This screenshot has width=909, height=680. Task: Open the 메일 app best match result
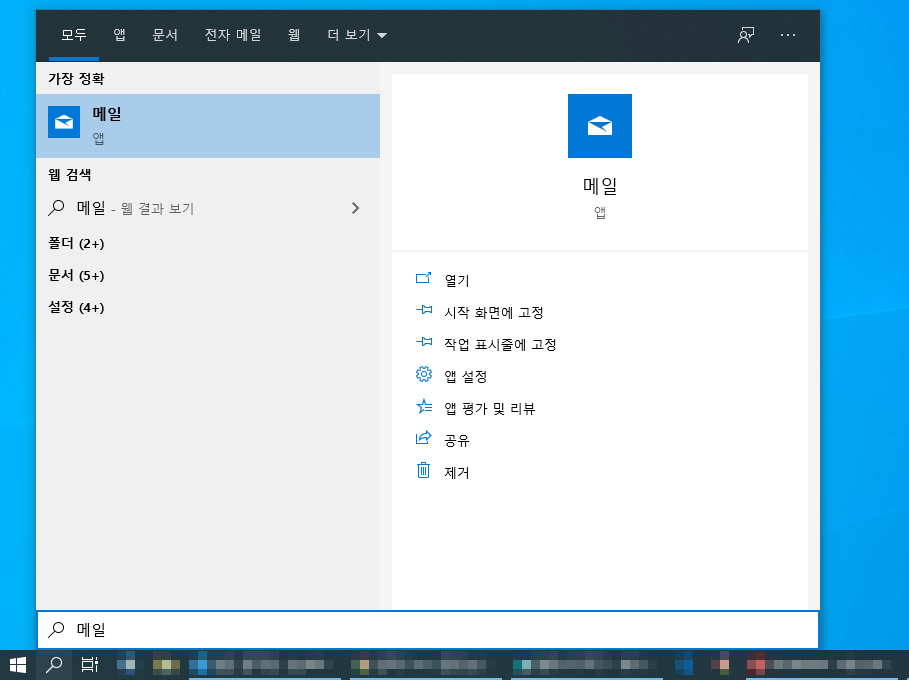[208, 126]
